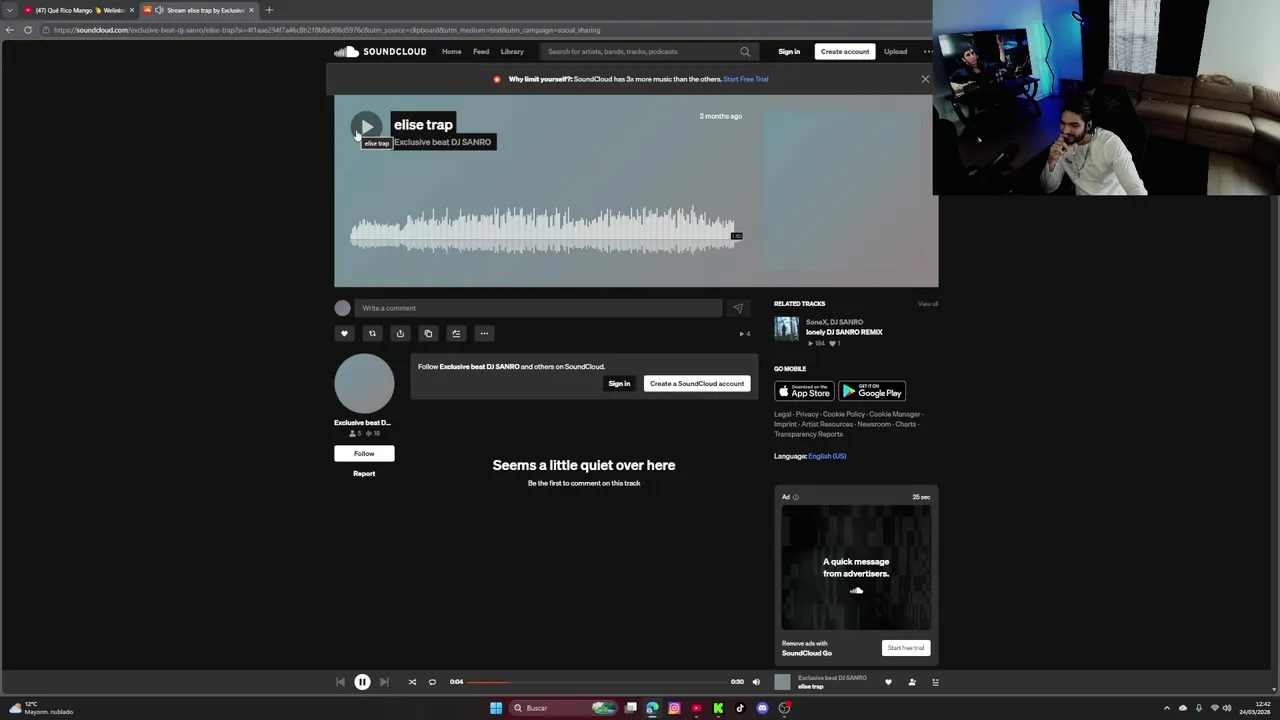Open the three-dots menu in SoundCloud header
This screenshot has height=720, width=1280.
(928, 52)
